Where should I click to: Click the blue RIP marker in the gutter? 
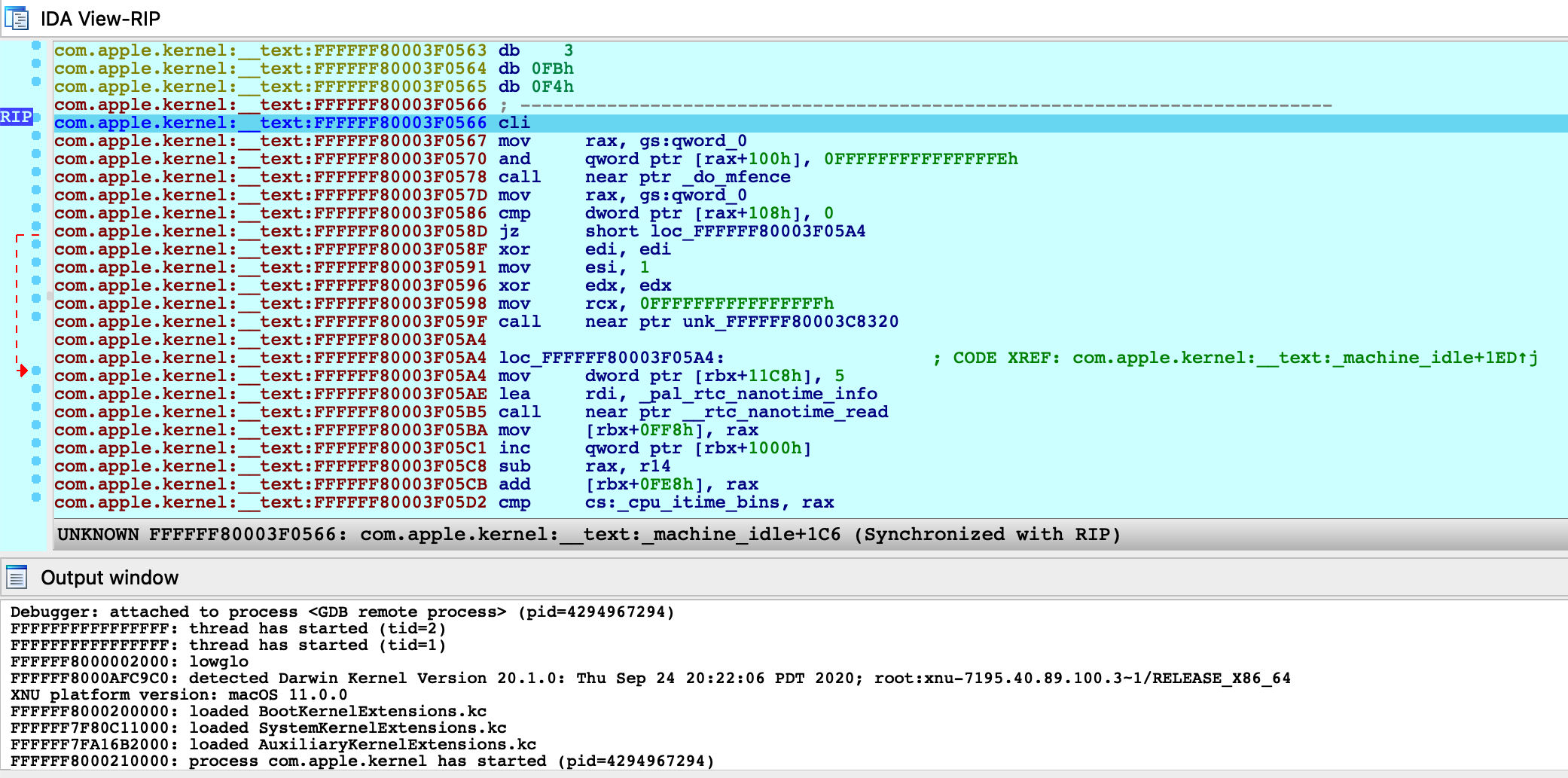coord(16,117)
